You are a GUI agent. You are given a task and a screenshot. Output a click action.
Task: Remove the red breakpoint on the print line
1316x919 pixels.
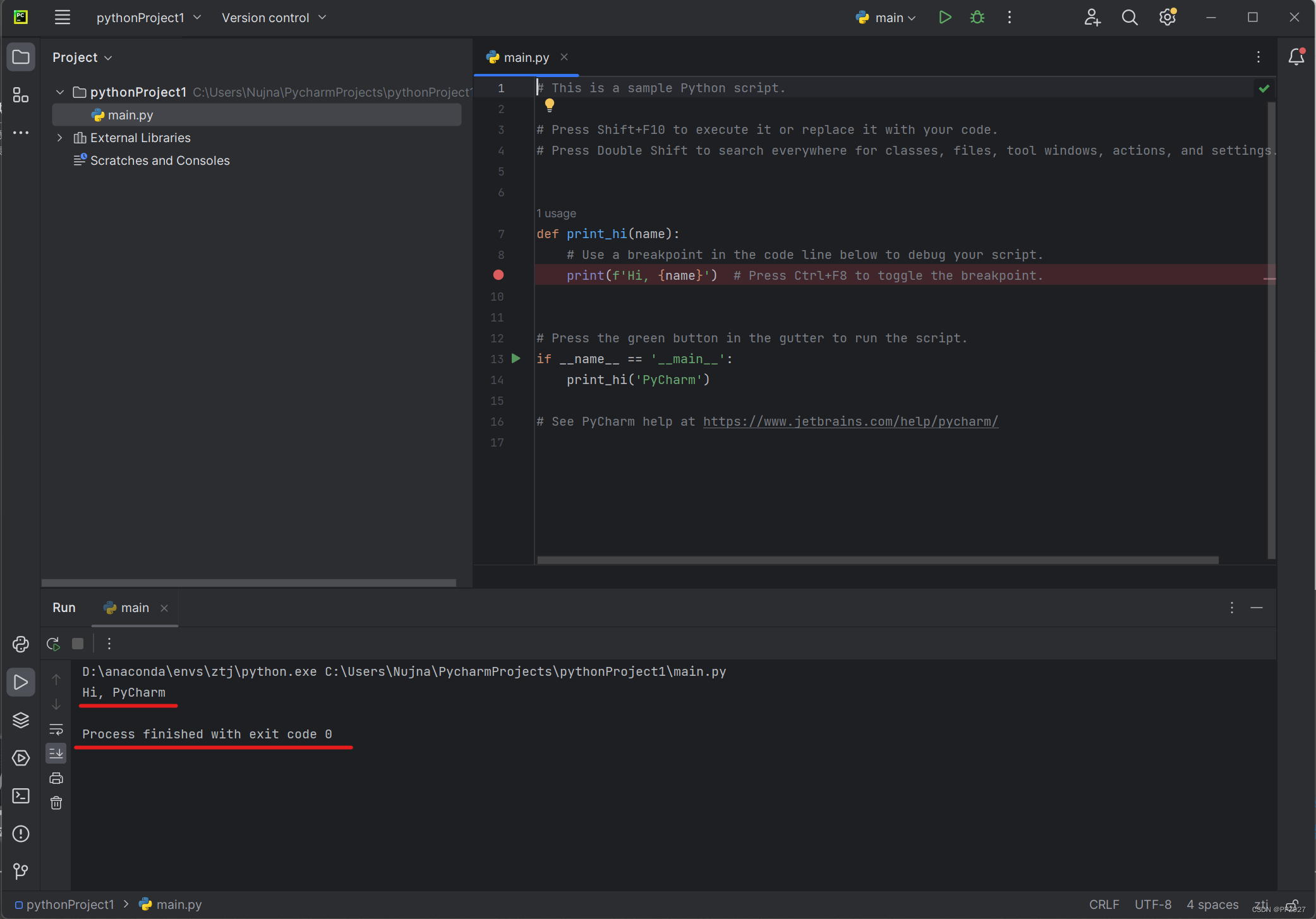click(x=498, y=275)
